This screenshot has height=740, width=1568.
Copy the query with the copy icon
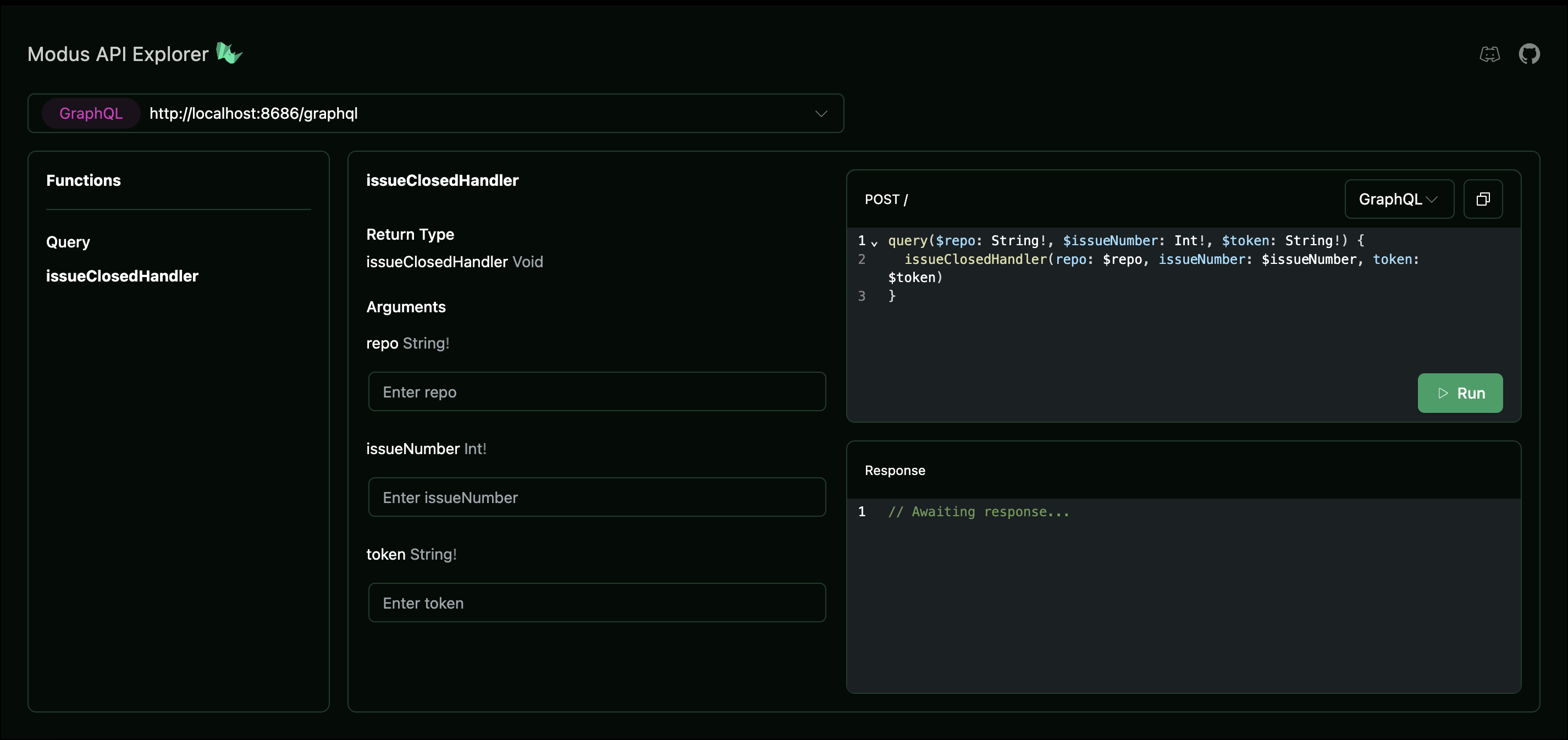click(x=1483, y=199)
